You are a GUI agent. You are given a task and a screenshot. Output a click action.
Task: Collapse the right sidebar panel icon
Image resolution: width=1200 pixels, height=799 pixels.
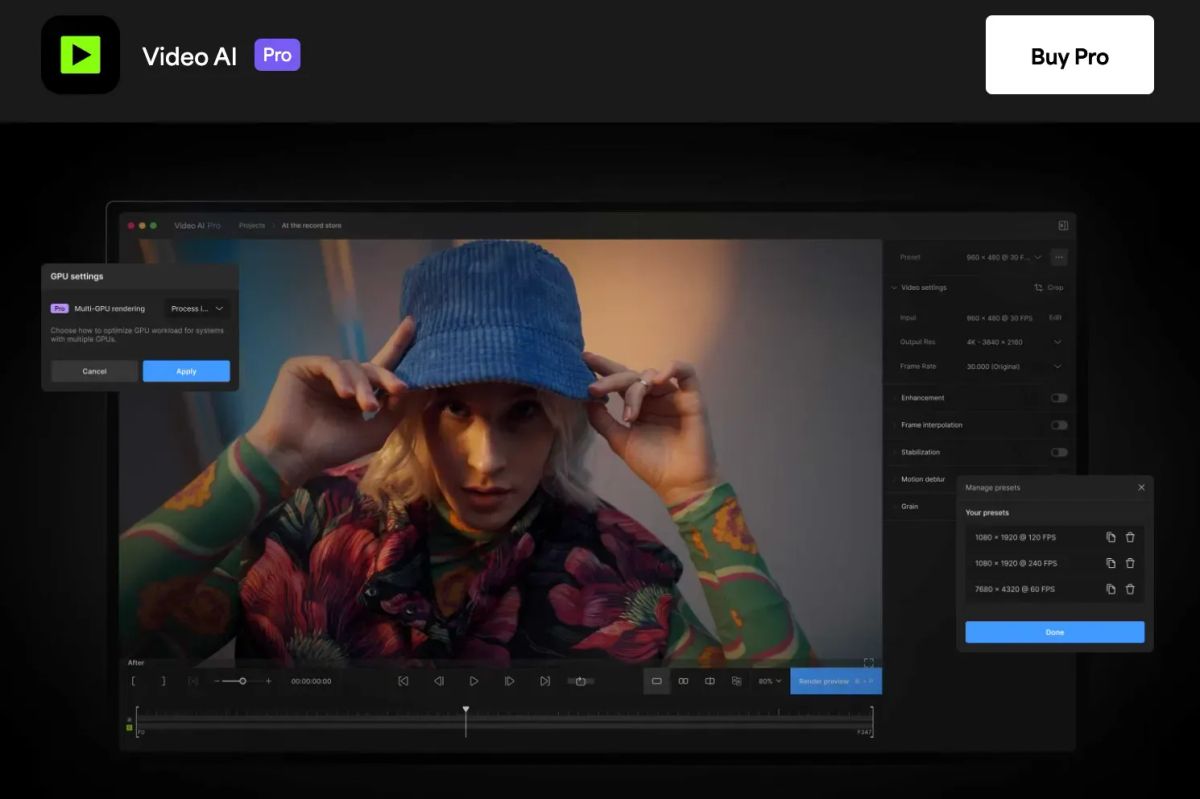(1063, 226)
